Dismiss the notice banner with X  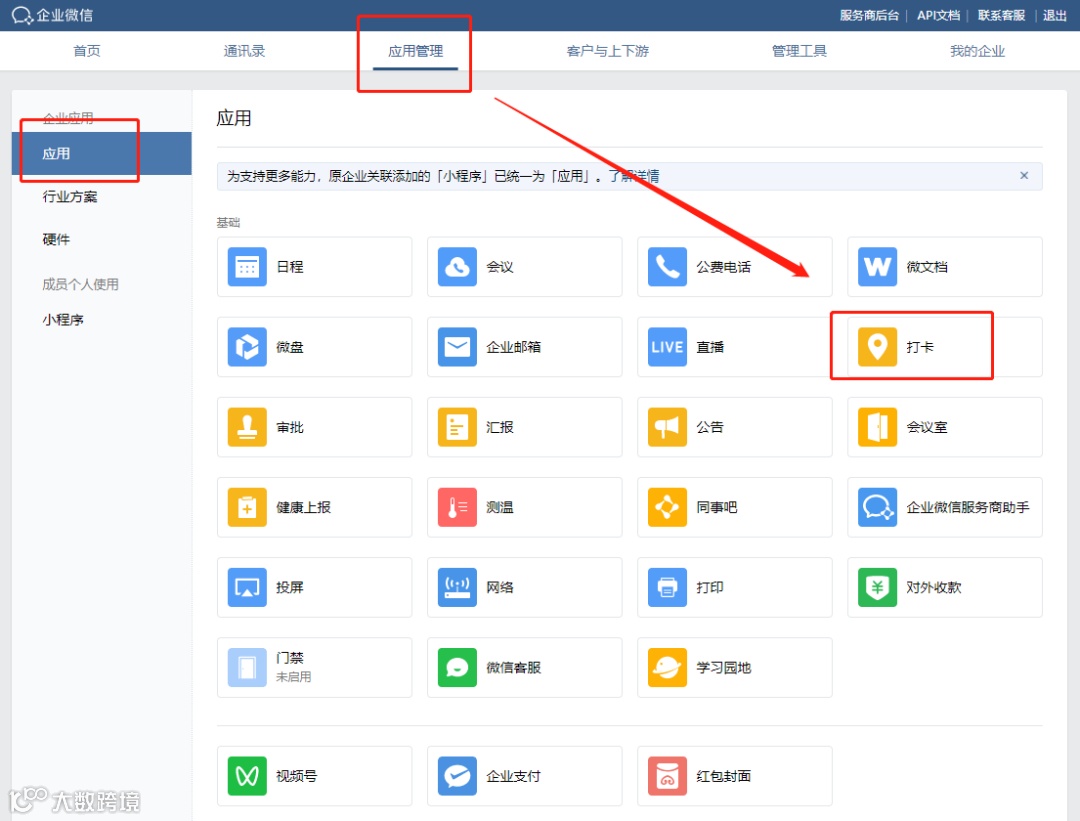pos(1024,176)
